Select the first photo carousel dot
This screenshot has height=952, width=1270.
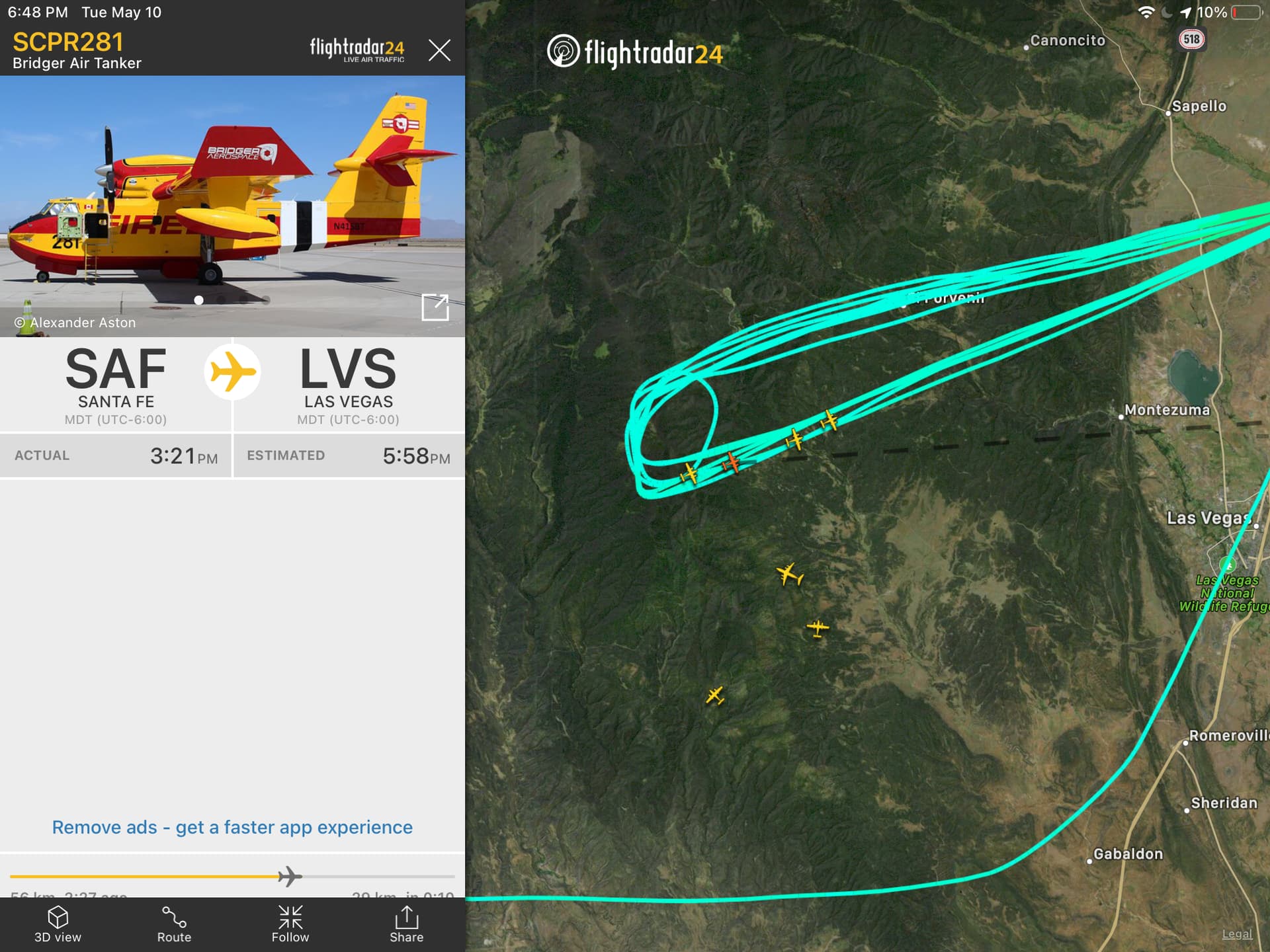[198, 300]
